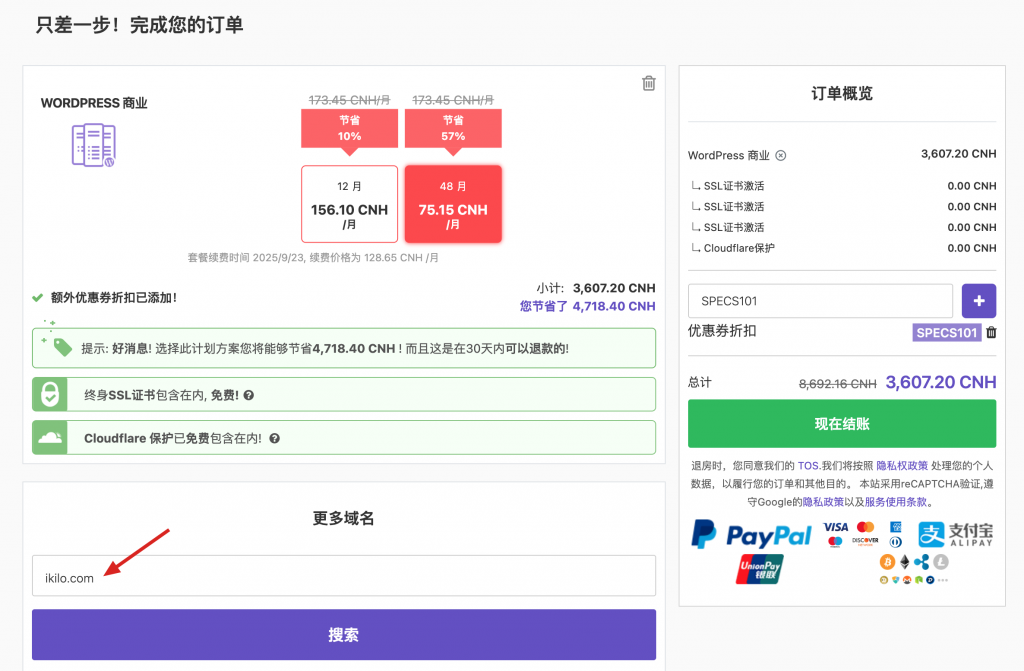
Task: Click the trash icon on the WordPress plan card
Action: [648, 83]
